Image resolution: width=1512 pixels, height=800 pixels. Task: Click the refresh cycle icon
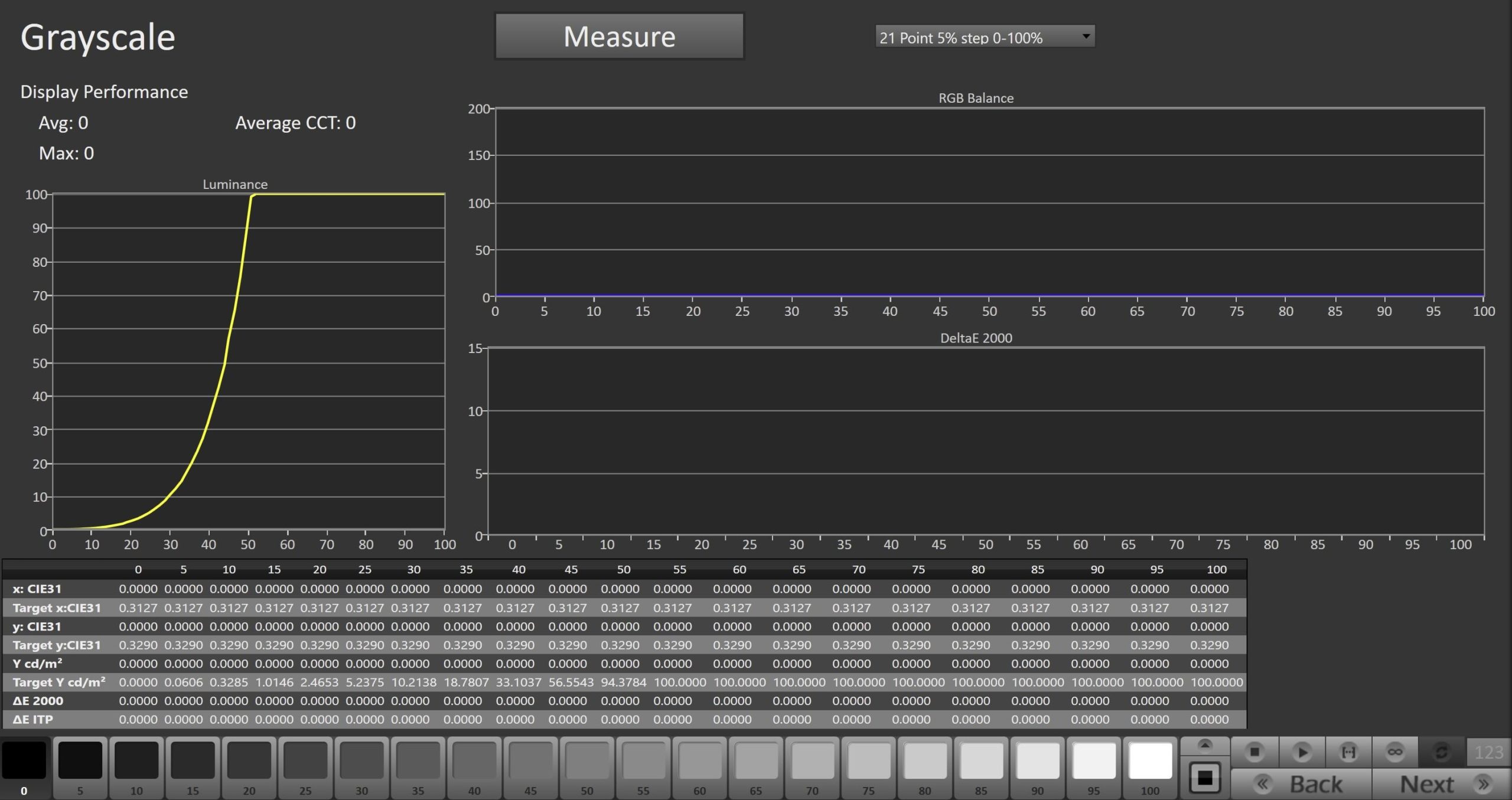click(1442, 752)
